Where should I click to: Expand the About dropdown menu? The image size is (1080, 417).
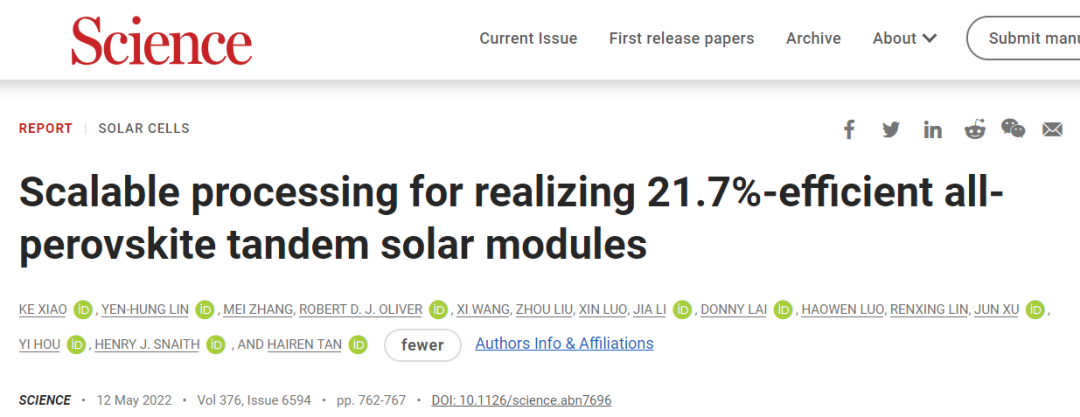tap(904, 38)
